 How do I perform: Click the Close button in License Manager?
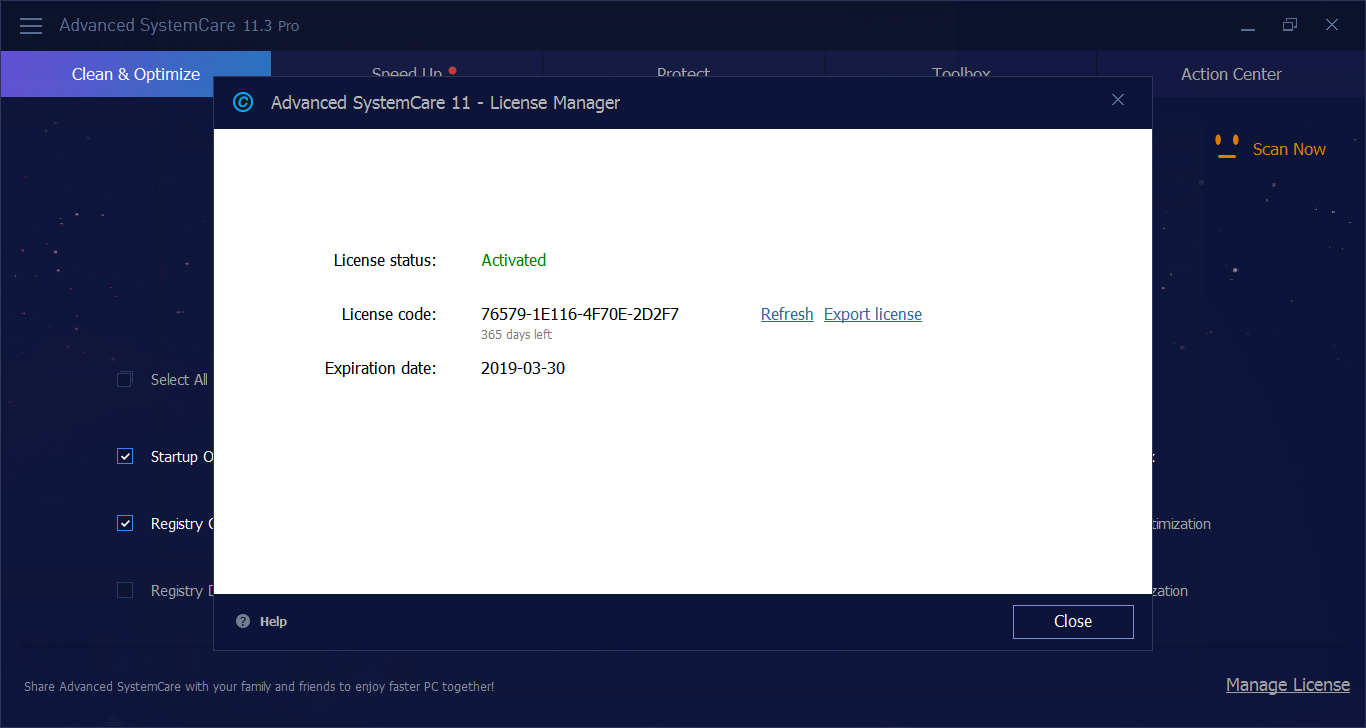[x=1073, y=621]
